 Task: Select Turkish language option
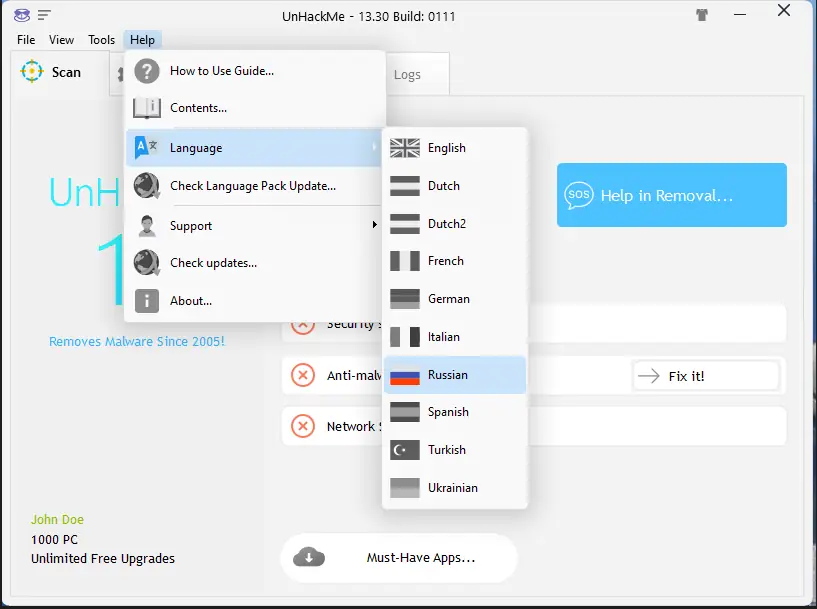[455, 450]
